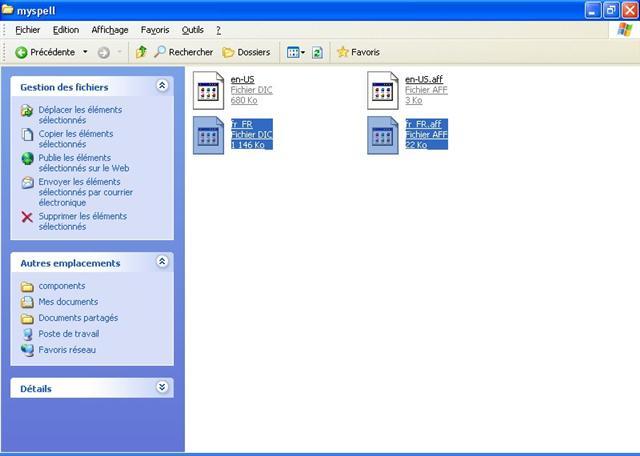Screen dimensions: 640x456
Task: Open Mes documents link
Action: 68,302
